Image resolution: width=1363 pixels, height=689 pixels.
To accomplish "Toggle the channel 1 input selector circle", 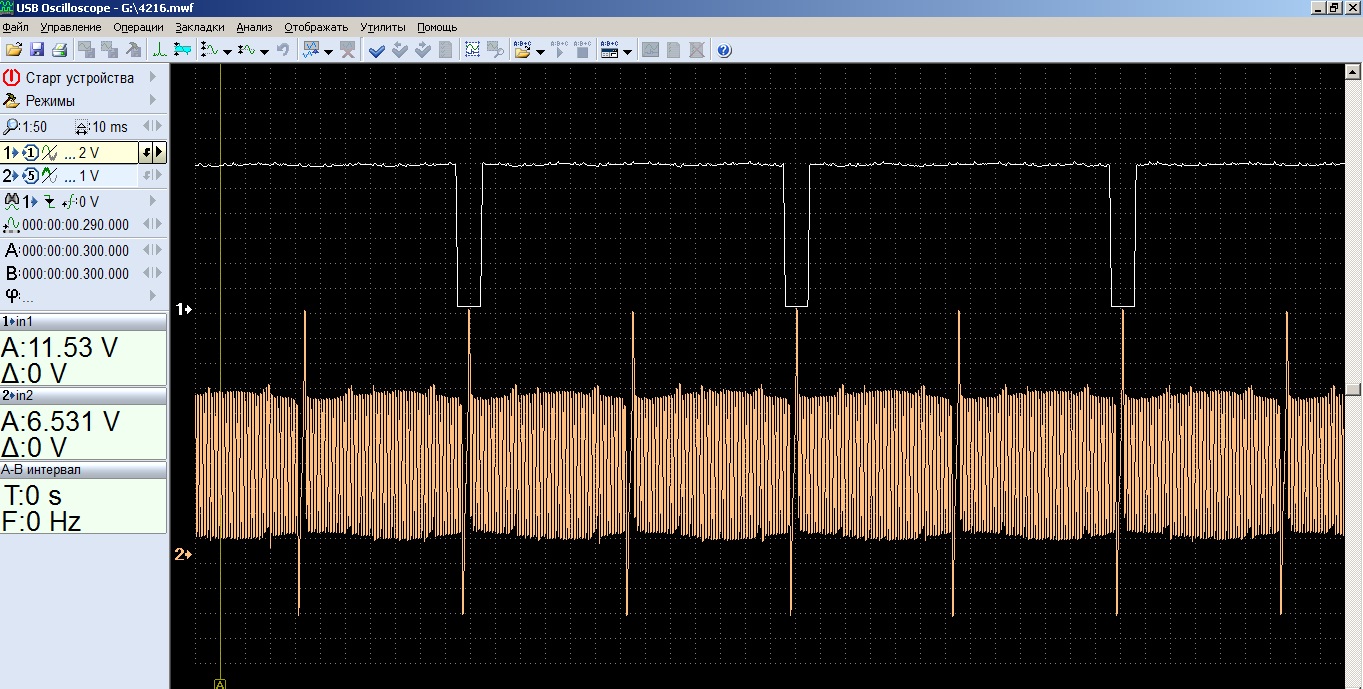I will coord(30,153).
